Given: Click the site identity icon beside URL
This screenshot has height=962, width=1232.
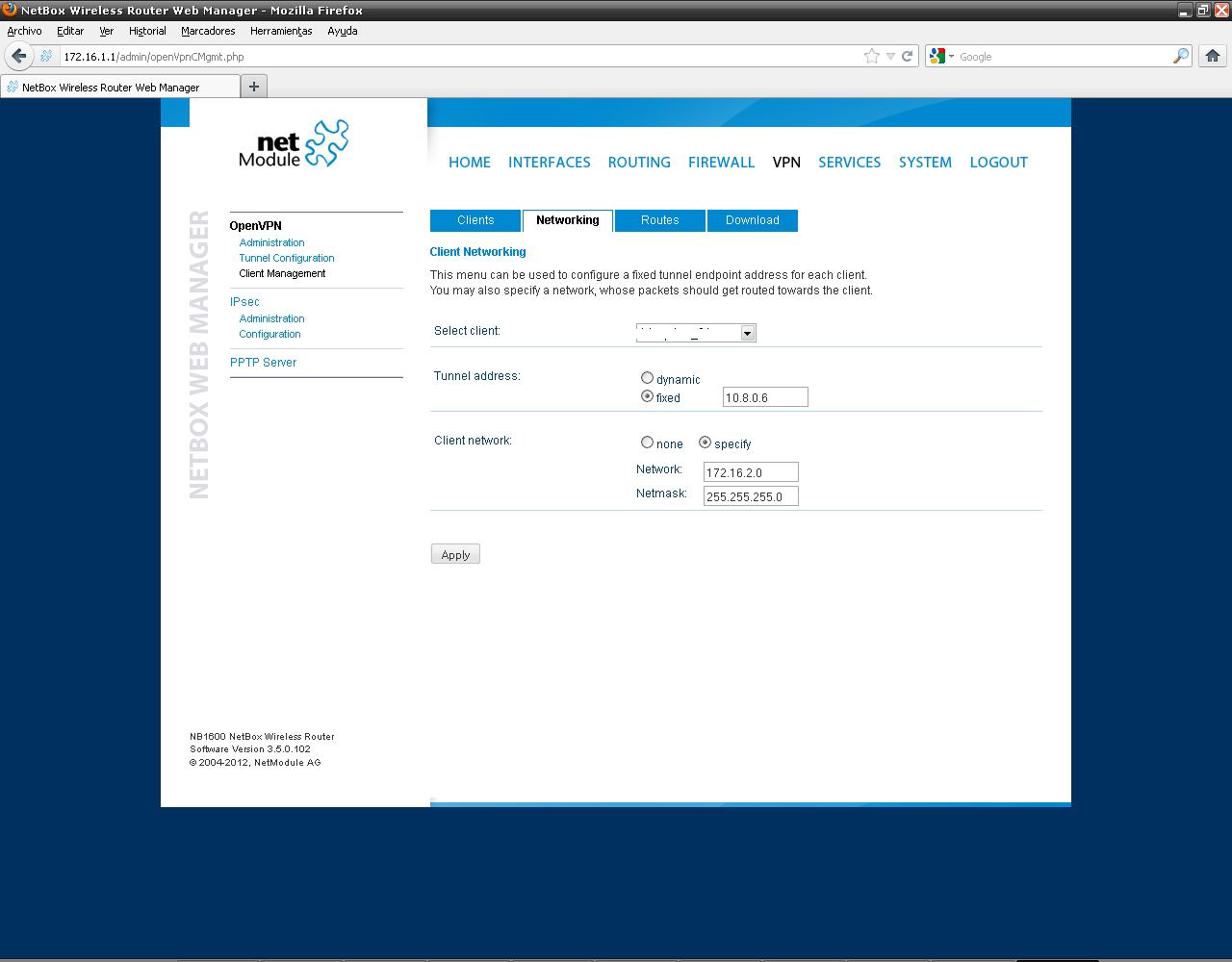Looking at the screenshot, I should click(x=46, y=56).
